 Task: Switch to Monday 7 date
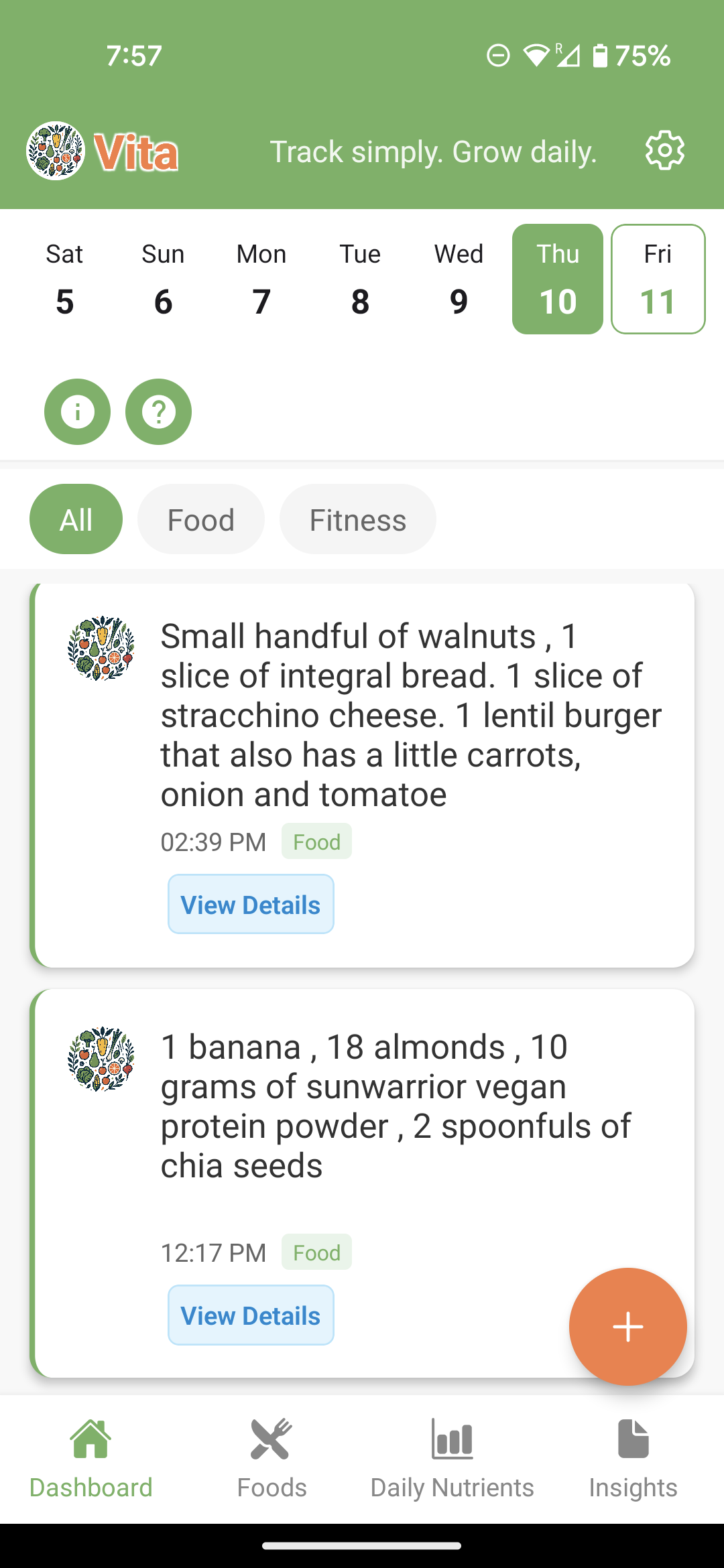(x=261, y=279)
